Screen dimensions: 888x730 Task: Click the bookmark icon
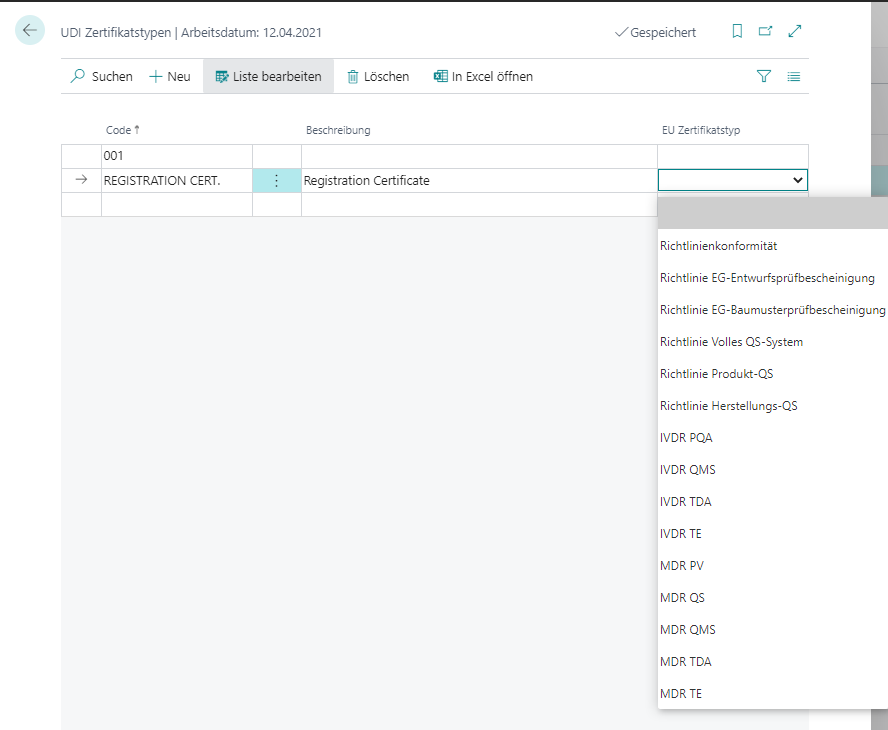(x=737, y=32)
